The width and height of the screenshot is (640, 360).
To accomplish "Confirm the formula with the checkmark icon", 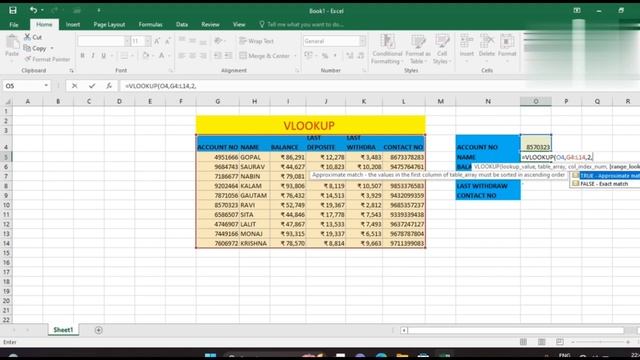I will coord(92,86).
